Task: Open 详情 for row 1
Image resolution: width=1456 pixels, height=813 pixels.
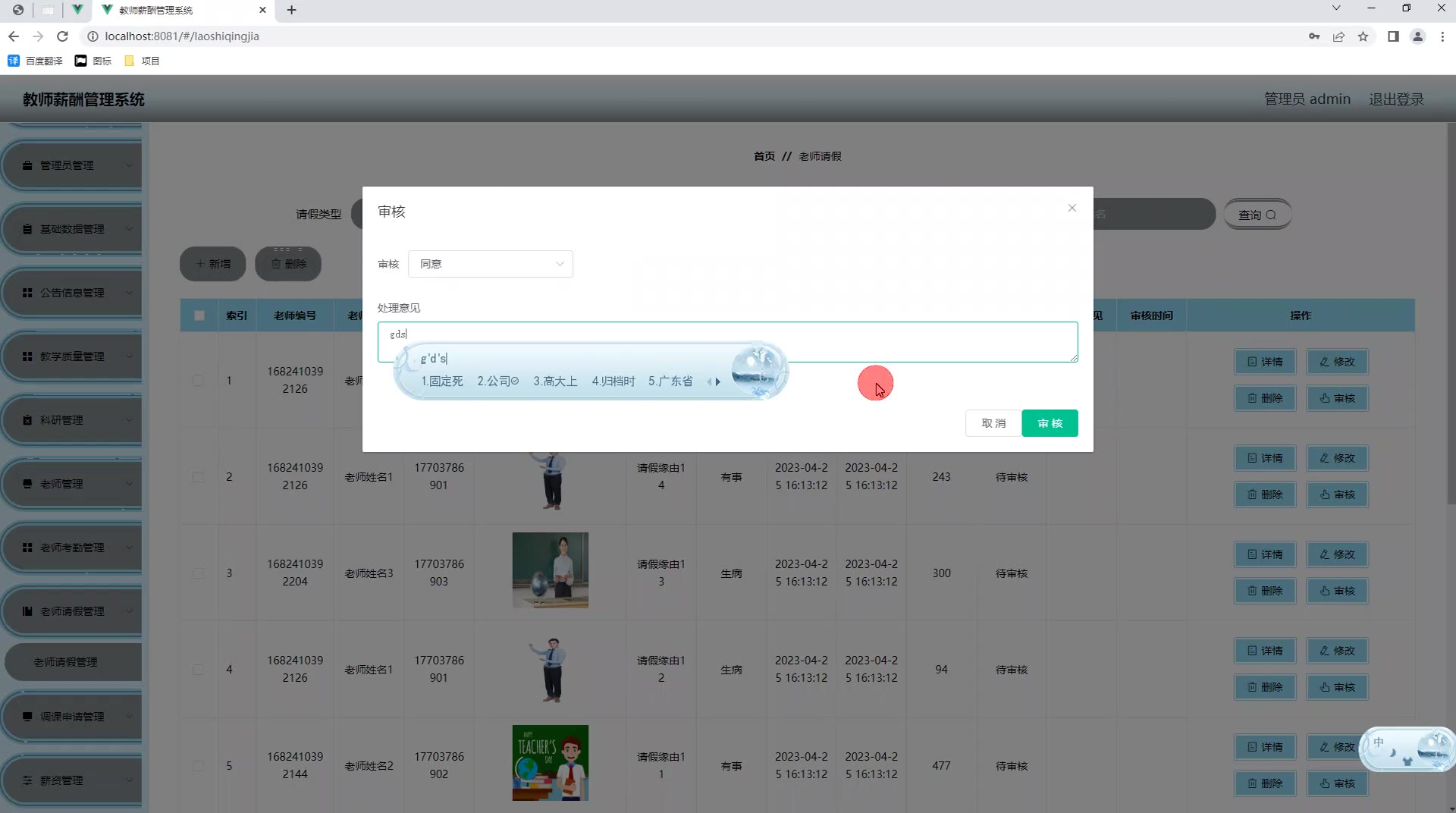Action: (1265, 362)
